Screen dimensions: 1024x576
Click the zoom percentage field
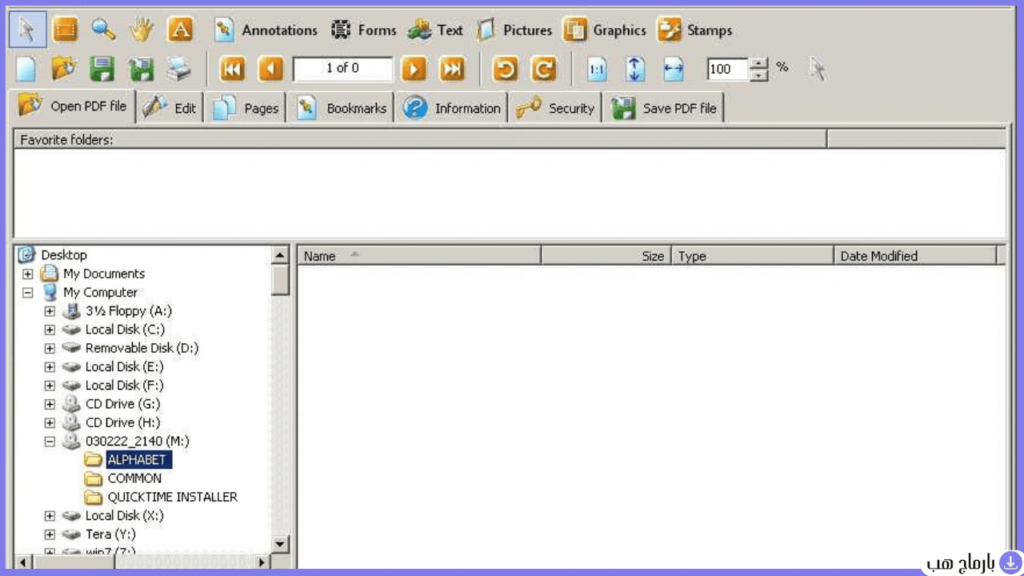pos(727,69)
